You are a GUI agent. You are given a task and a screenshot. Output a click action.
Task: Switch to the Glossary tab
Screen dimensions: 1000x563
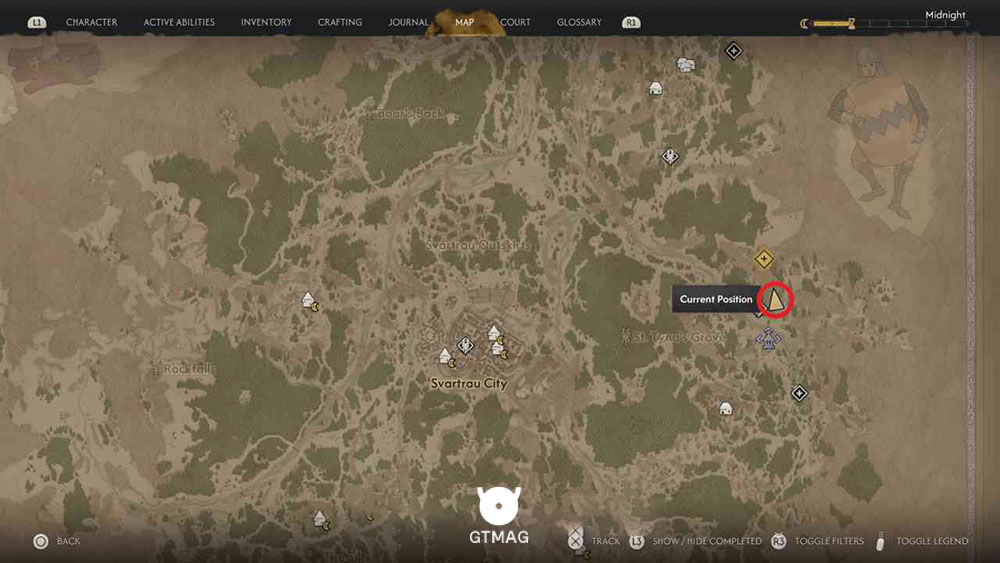coord(578,22)
